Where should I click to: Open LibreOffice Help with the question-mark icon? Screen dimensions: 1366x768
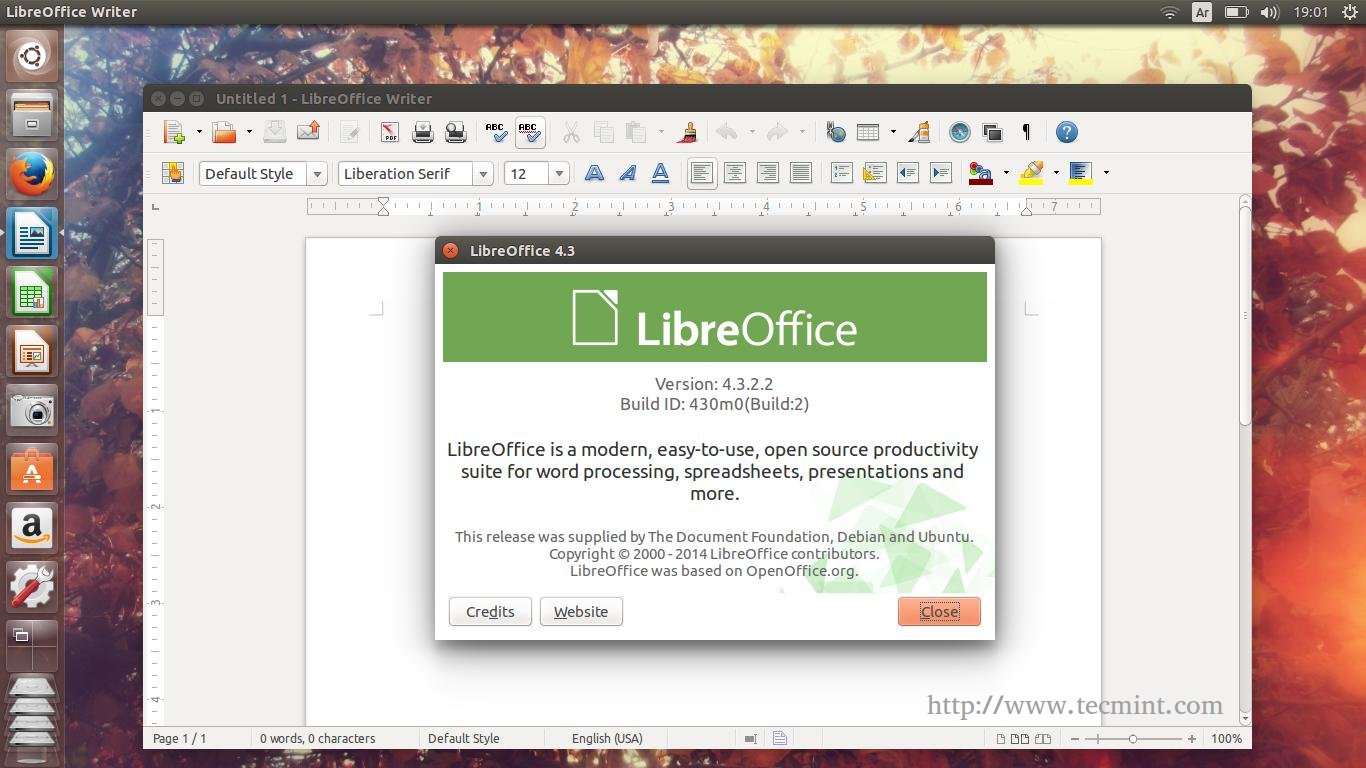tap(1067, 132)
